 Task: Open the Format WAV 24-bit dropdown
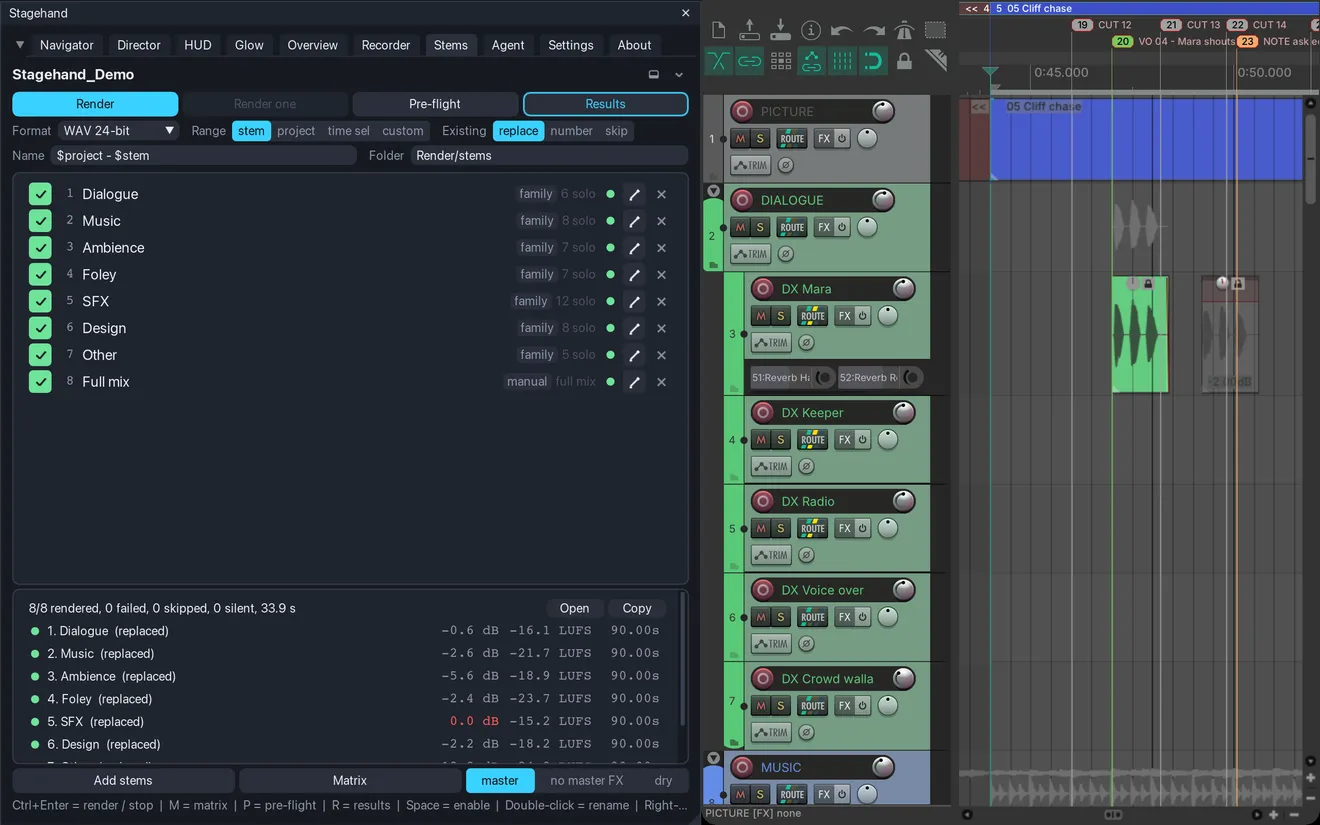point(117,131)
